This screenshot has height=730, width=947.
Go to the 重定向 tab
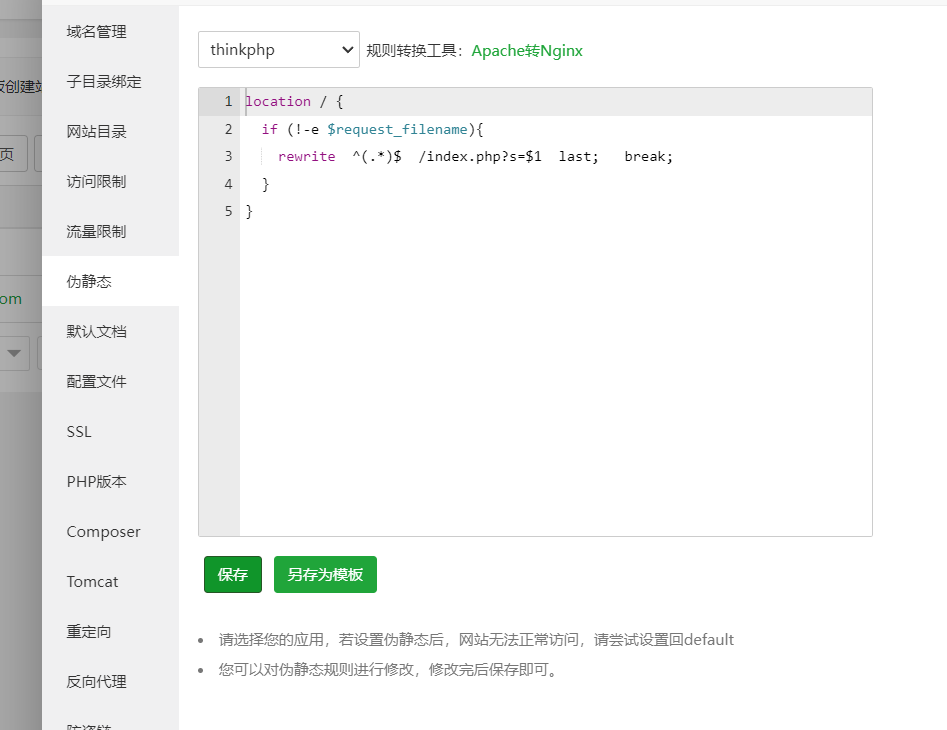(89, 632)
